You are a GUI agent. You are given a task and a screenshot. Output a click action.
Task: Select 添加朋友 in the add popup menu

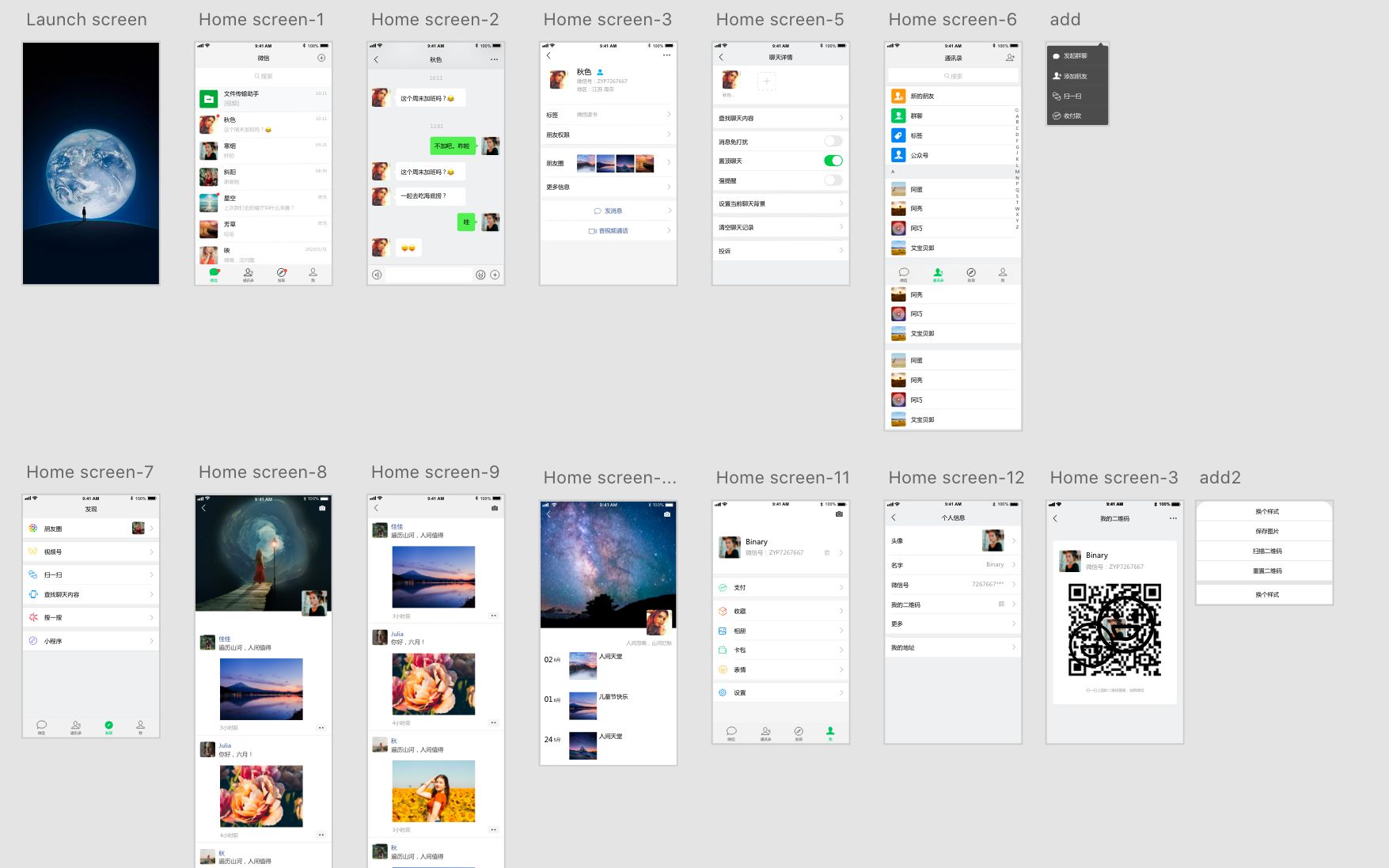tap(1077, 76)
